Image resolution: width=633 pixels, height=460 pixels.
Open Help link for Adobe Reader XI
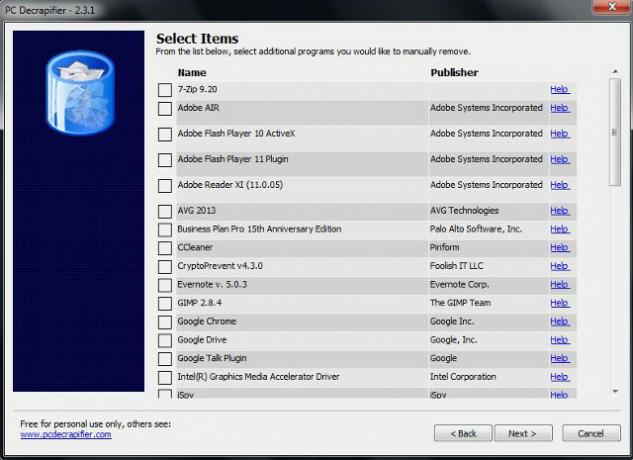tap(560, 185)
